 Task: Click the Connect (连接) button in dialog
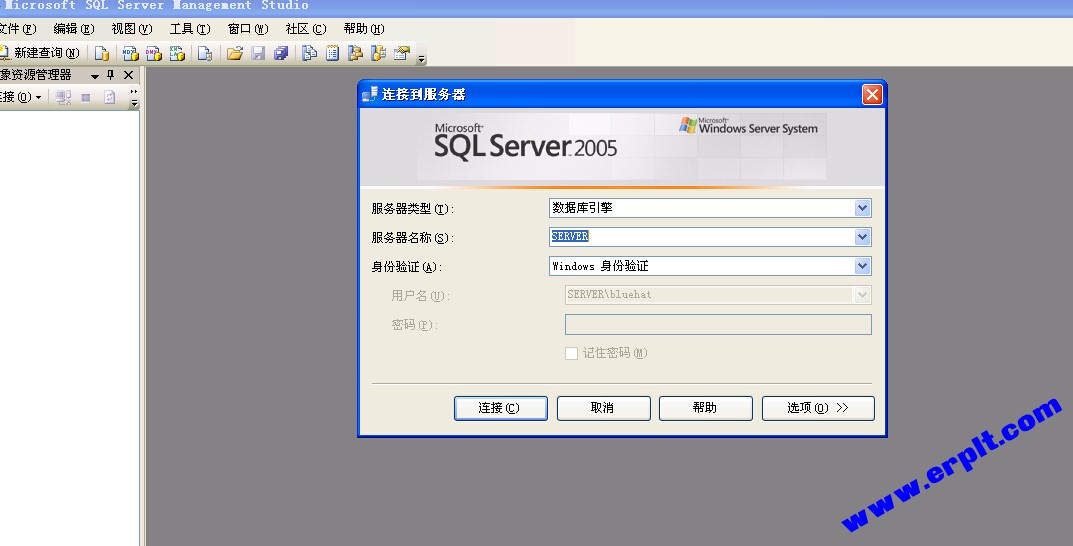coord(500,408)
